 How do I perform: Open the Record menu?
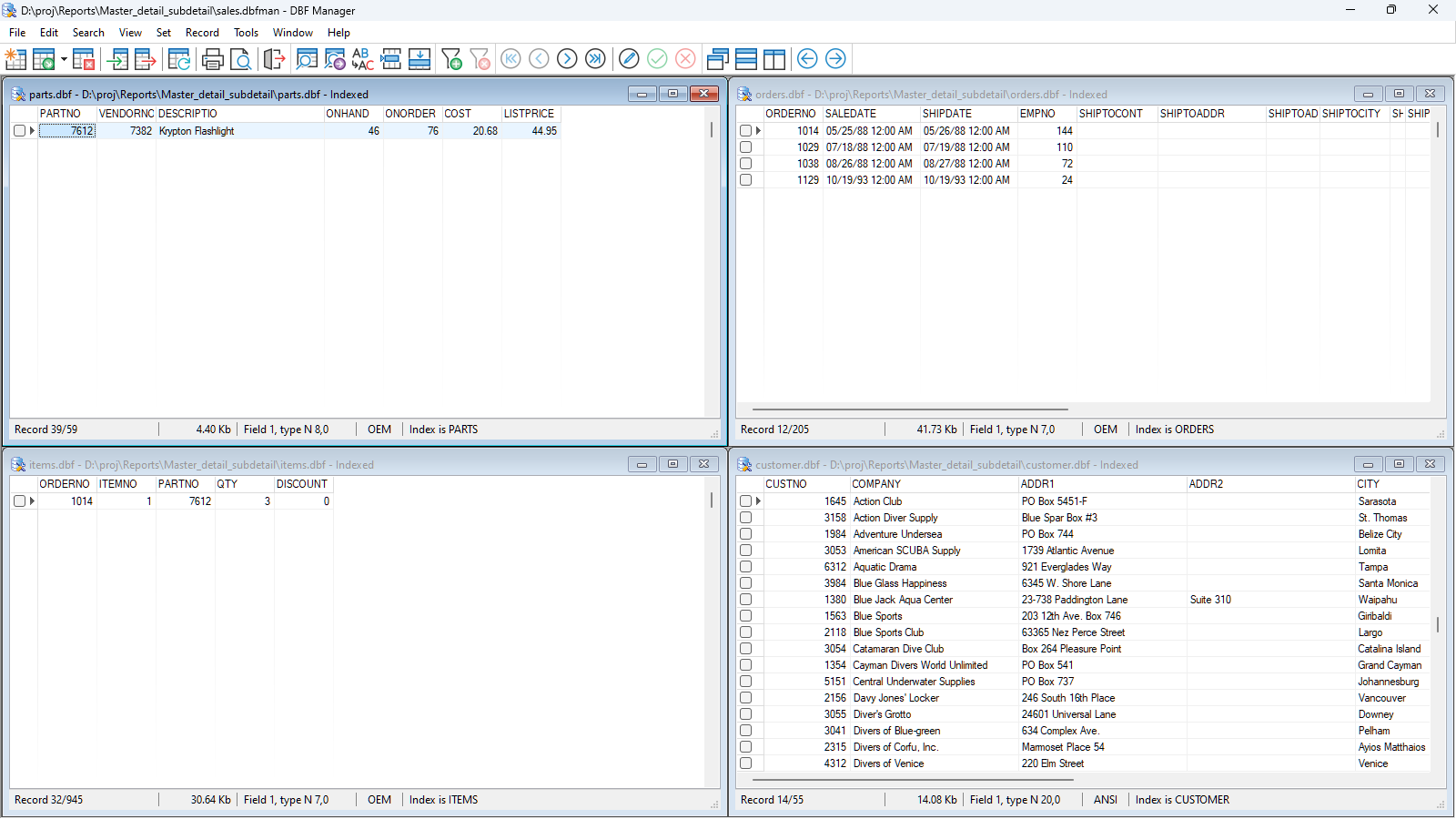pos(202,33)
